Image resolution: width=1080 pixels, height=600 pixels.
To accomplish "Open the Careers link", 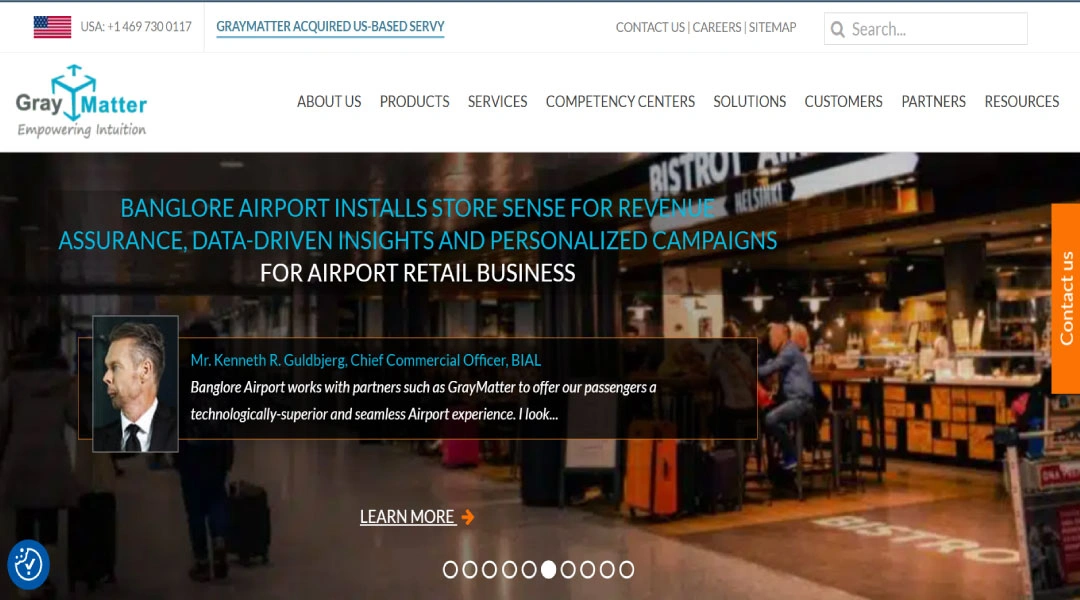I will (x=716, y=28).
